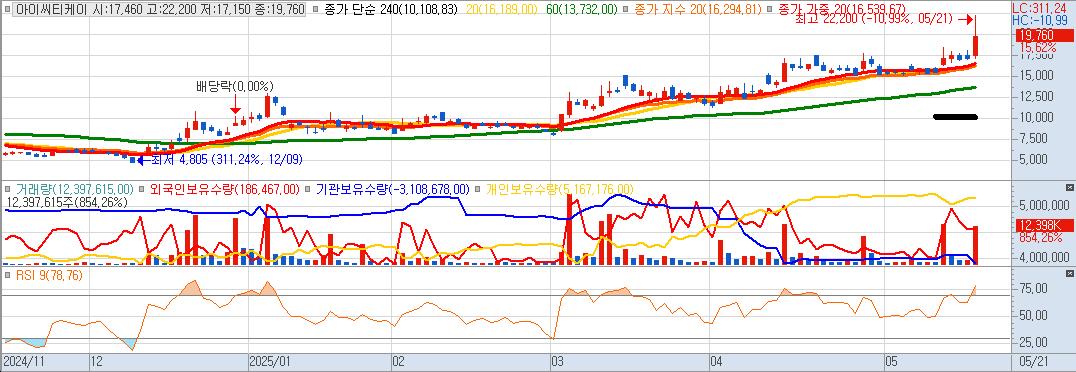Click the 12 month date axis label

pos(96,360)
